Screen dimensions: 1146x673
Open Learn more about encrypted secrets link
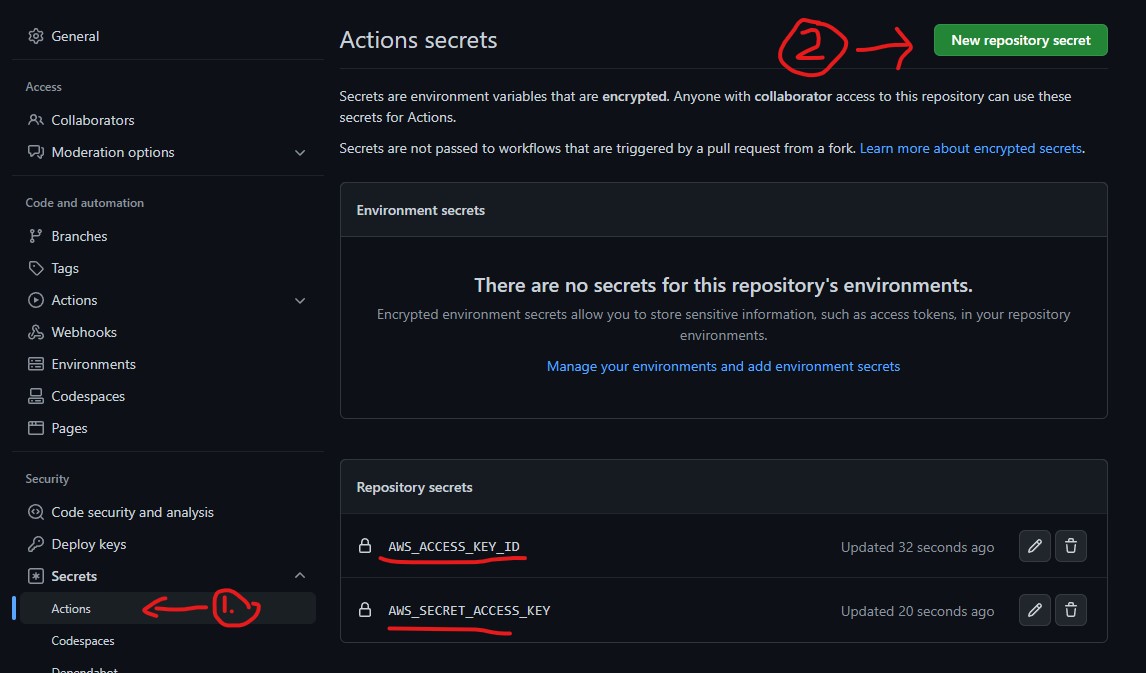click(970, 147)
